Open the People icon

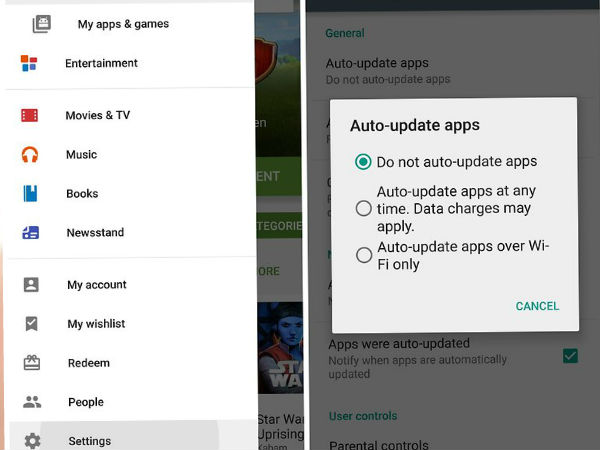click(32, 402)
